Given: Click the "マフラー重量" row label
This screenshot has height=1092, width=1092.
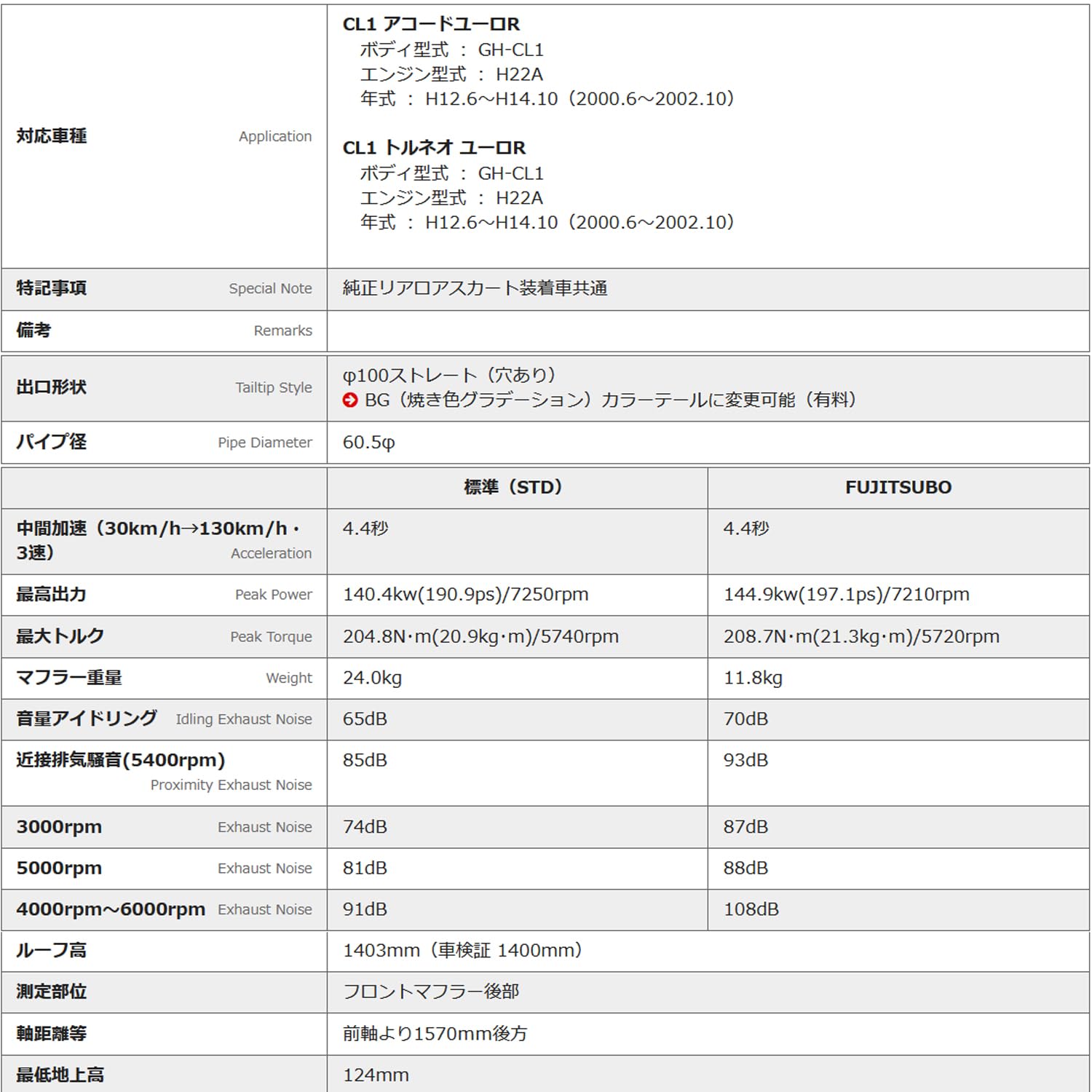Looking at the screenshot, I should [x=69, y=678].
